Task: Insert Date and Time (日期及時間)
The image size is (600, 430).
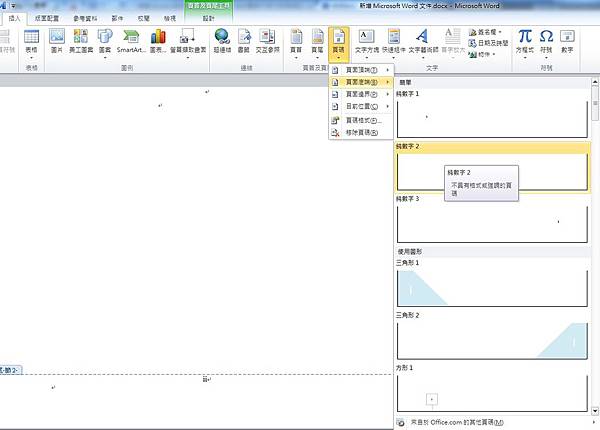Action: pos(488,43)
